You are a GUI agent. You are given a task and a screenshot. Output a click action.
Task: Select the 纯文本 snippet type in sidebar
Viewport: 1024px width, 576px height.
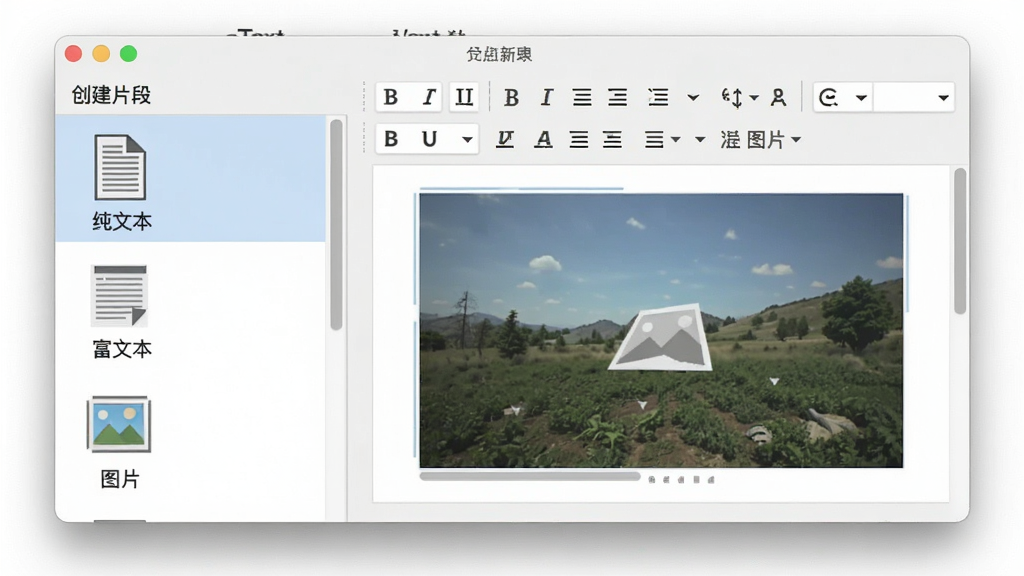point(191,179)
